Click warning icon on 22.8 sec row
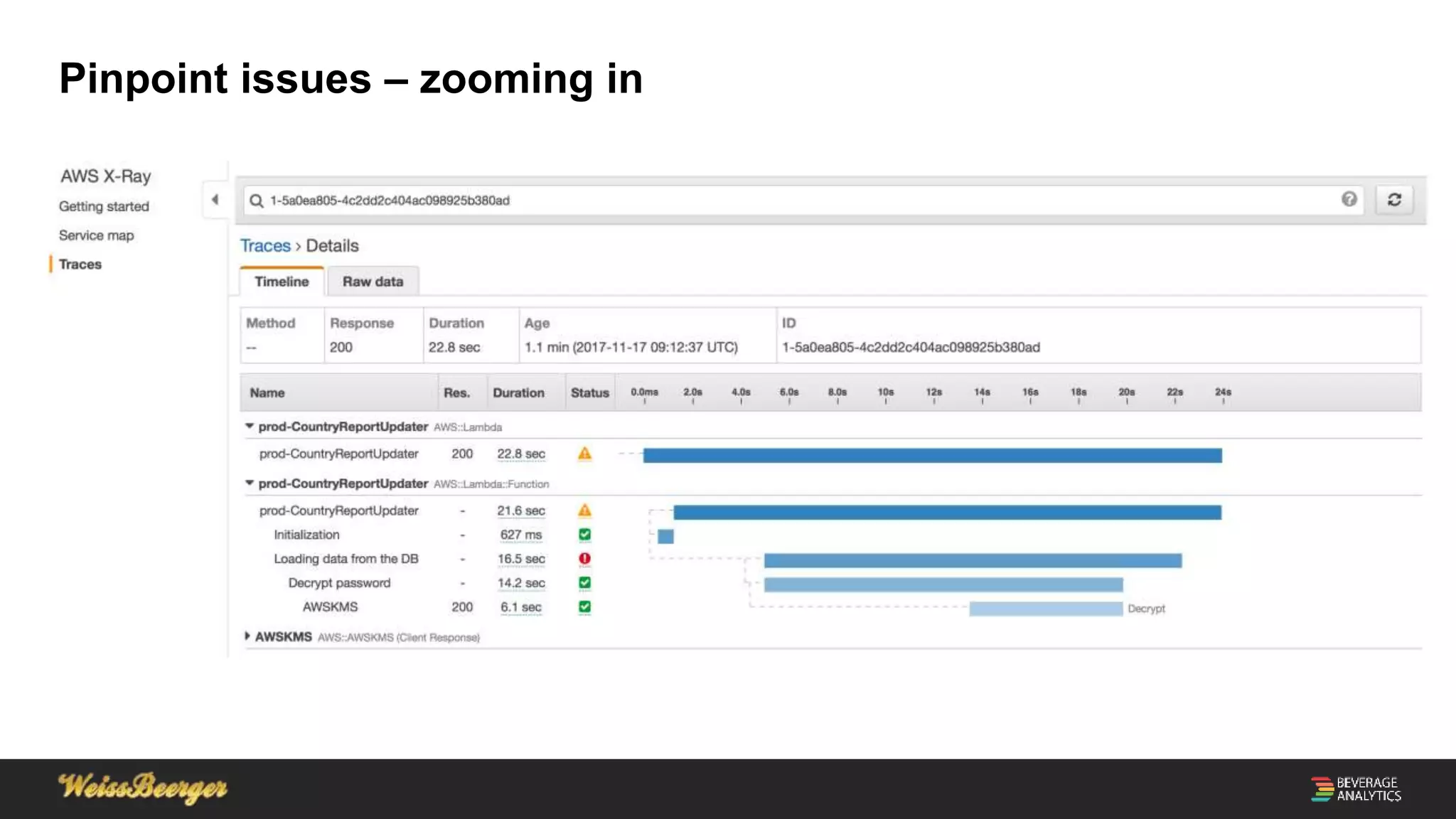The width and height of the screenshot is (1456, 819). click(584, 454)
